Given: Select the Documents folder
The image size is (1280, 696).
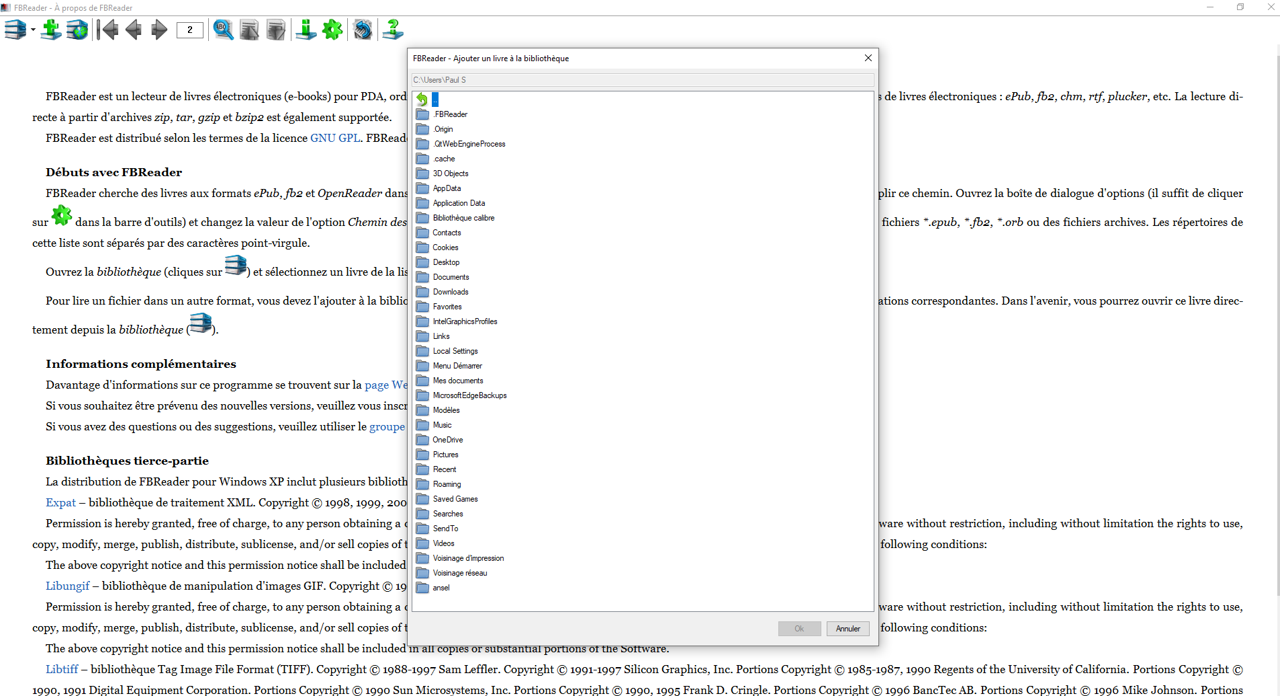Looking at the screenshot, I should [450, 277].
